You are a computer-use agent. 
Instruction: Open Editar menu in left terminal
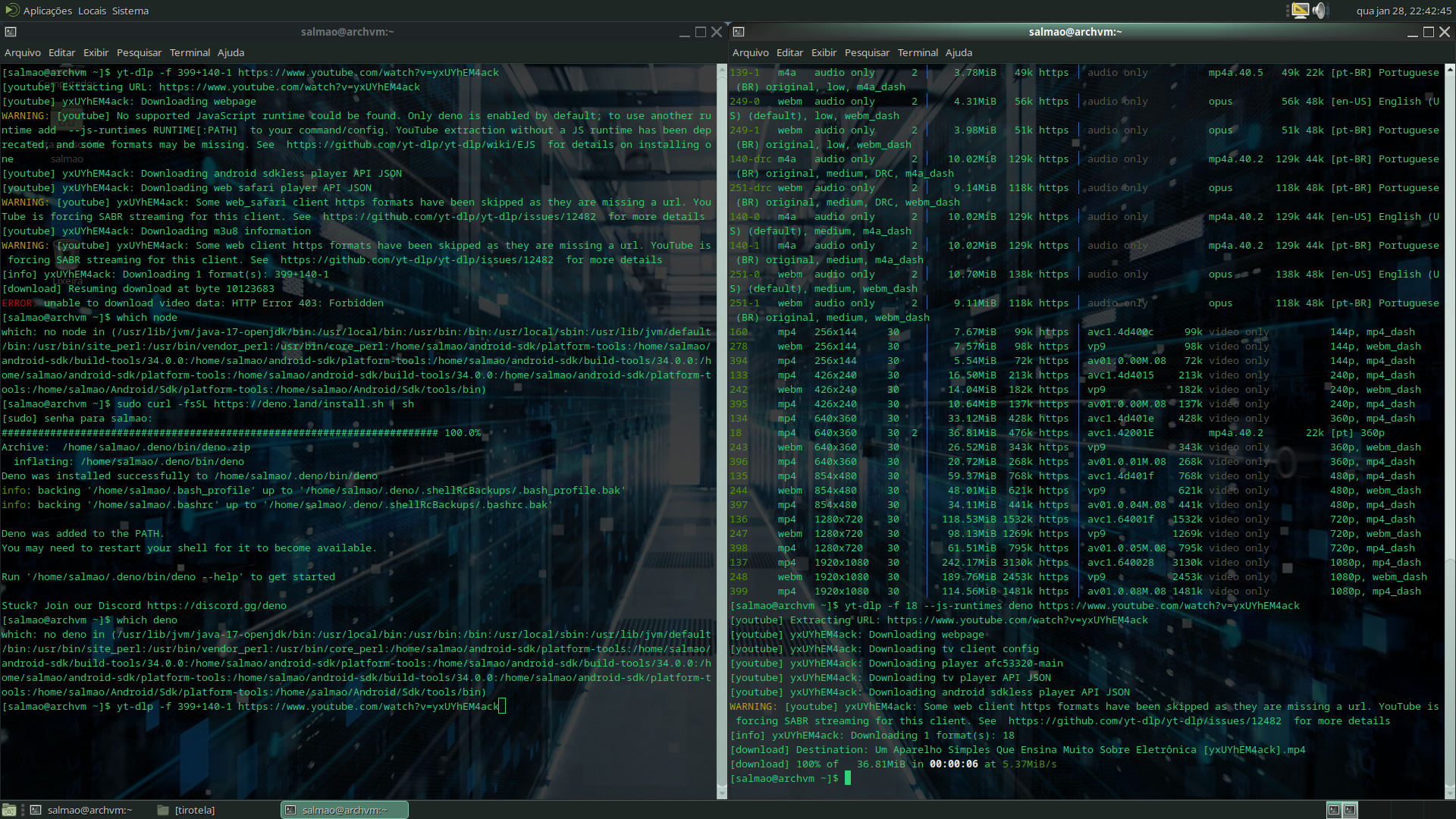tap(61, 52)
